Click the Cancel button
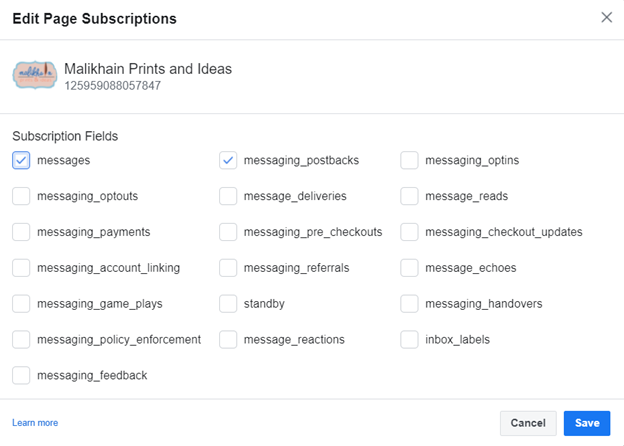624x446 pixels. click(528, 423)
